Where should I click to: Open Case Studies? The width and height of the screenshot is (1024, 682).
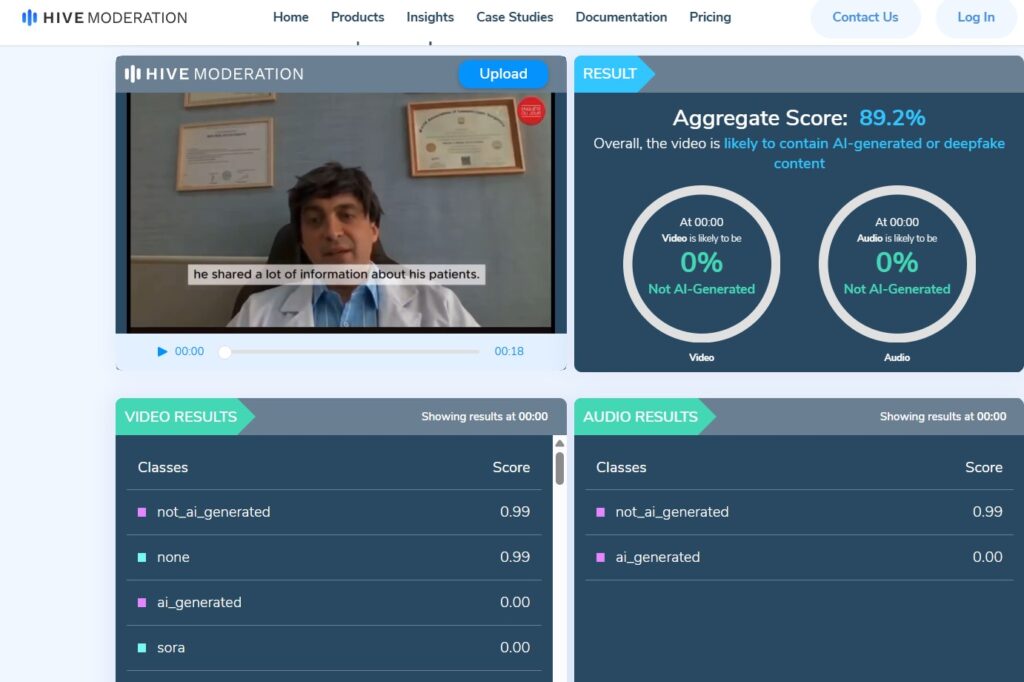(x=515, y=17)
